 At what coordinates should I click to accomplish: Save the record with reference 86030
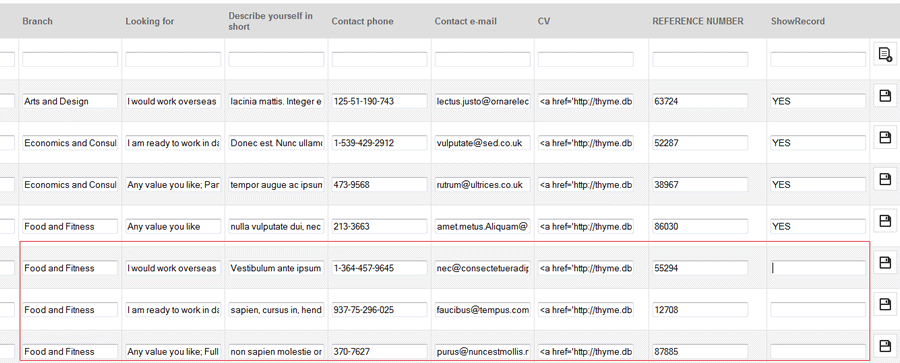[885, 221]
